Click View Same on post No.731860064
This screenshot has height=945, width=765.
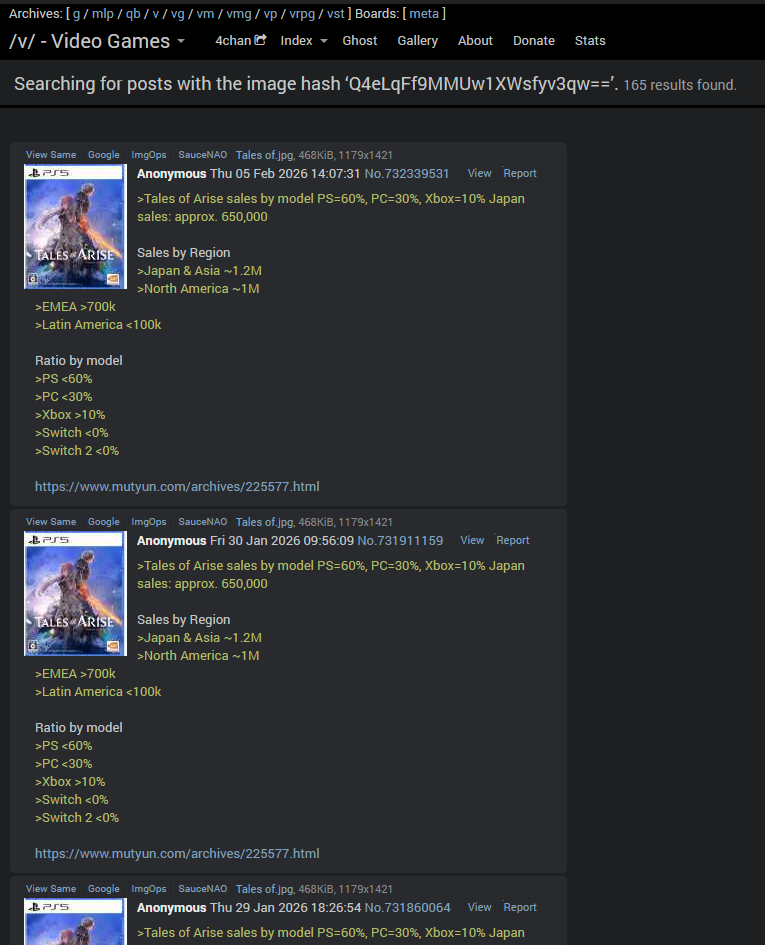coord(51,889)
